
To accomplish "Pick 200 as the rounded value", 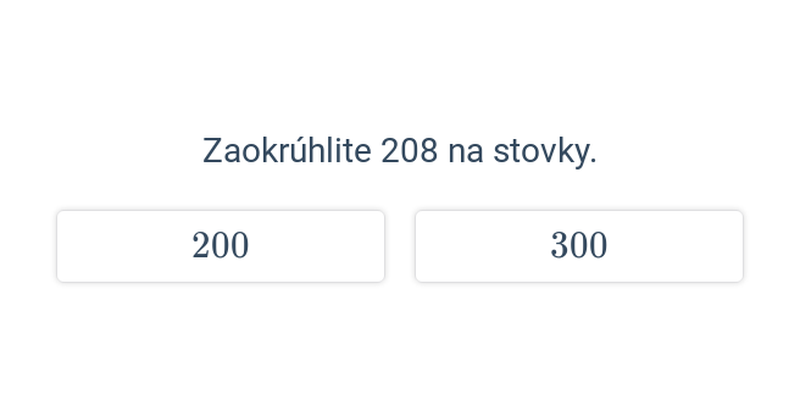I will point(220,246).
